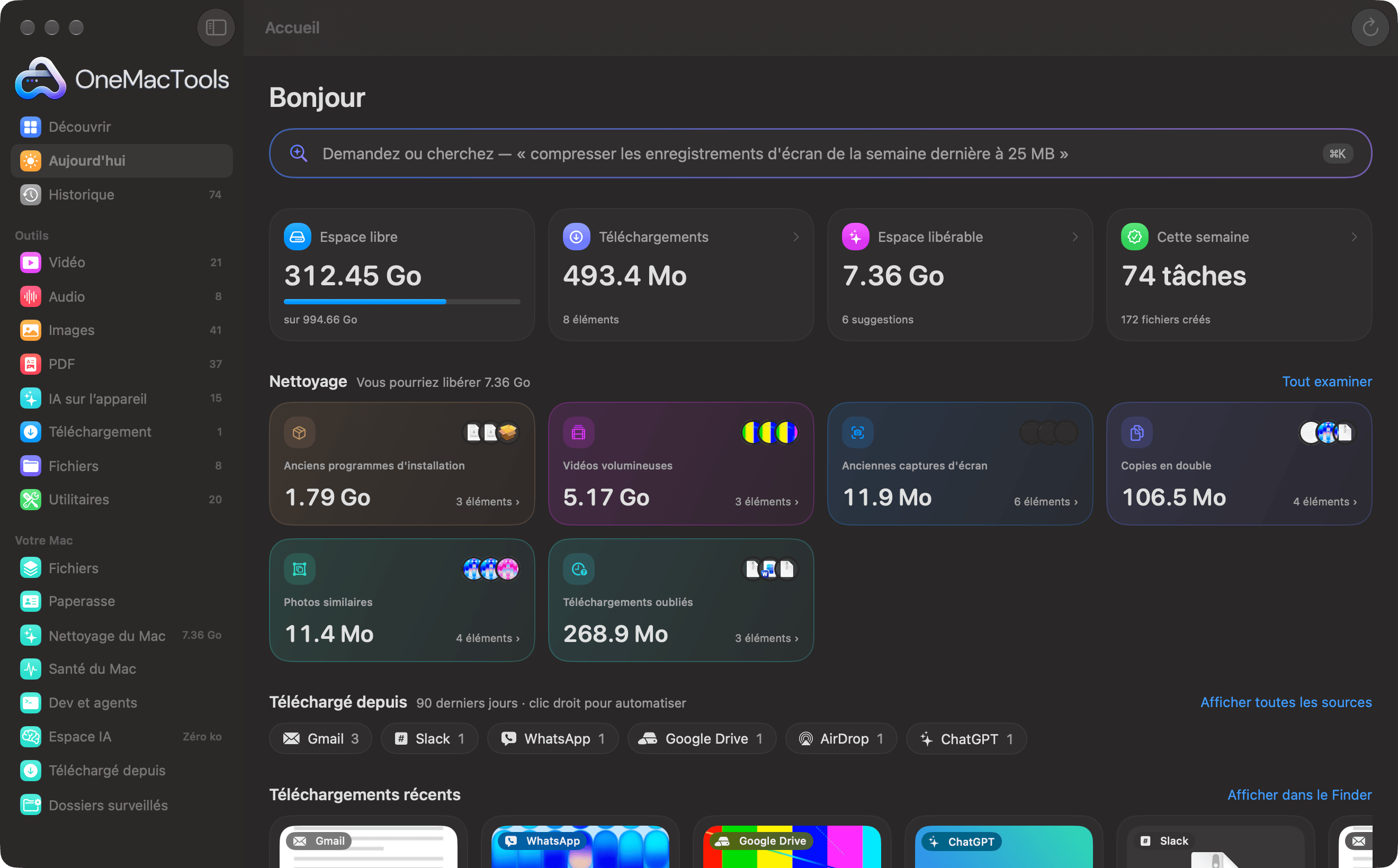Click the Audio tool icon
This screenshot has height=868, width=1398.
[30, 296]
